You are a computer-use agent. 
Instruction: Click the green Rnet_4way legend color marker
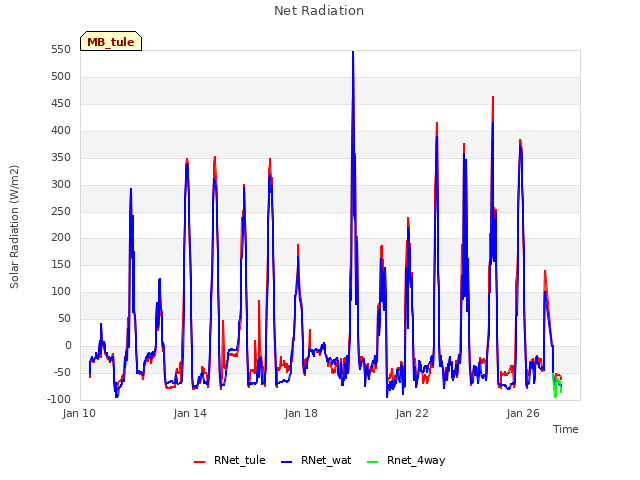[372, 462]
